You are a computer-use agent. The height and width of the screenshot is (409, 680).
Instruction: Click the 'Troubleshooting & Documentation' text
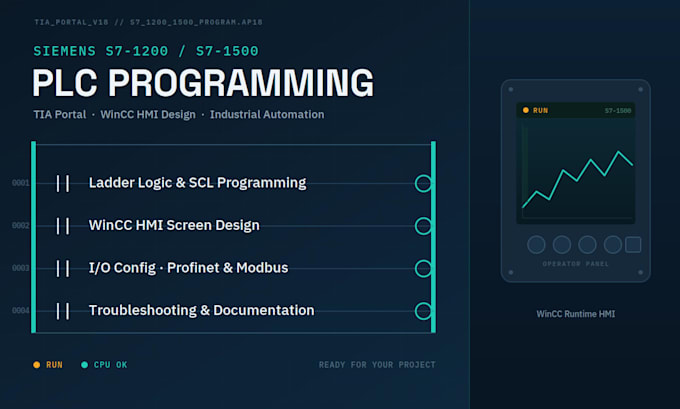[x=201, y=311]
